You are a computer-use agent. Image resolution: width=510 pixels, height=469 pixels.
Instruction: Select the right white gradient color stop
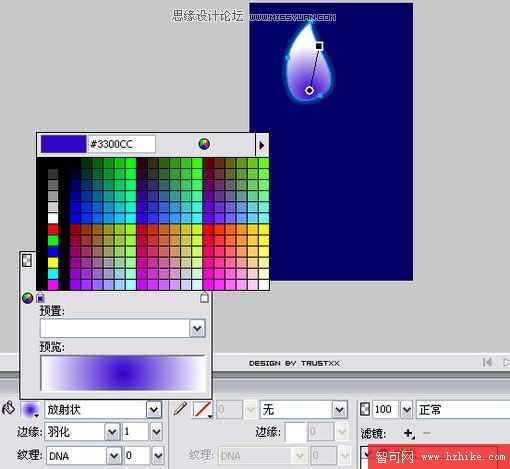click(x=204, y=297)
